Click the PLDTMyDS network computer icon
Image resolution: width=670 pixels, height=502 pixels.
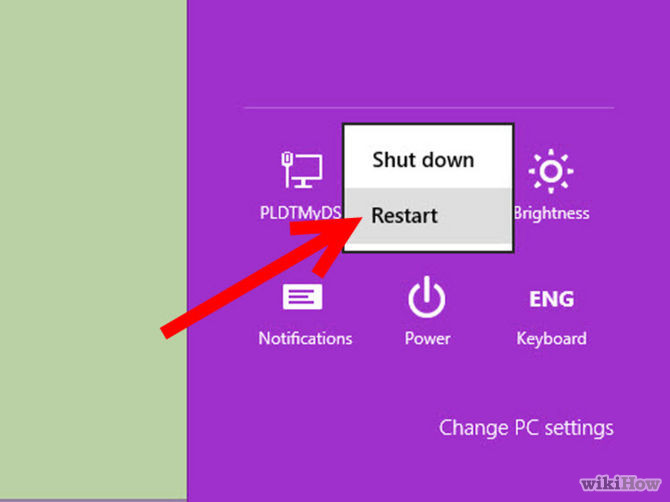point(302,170)
